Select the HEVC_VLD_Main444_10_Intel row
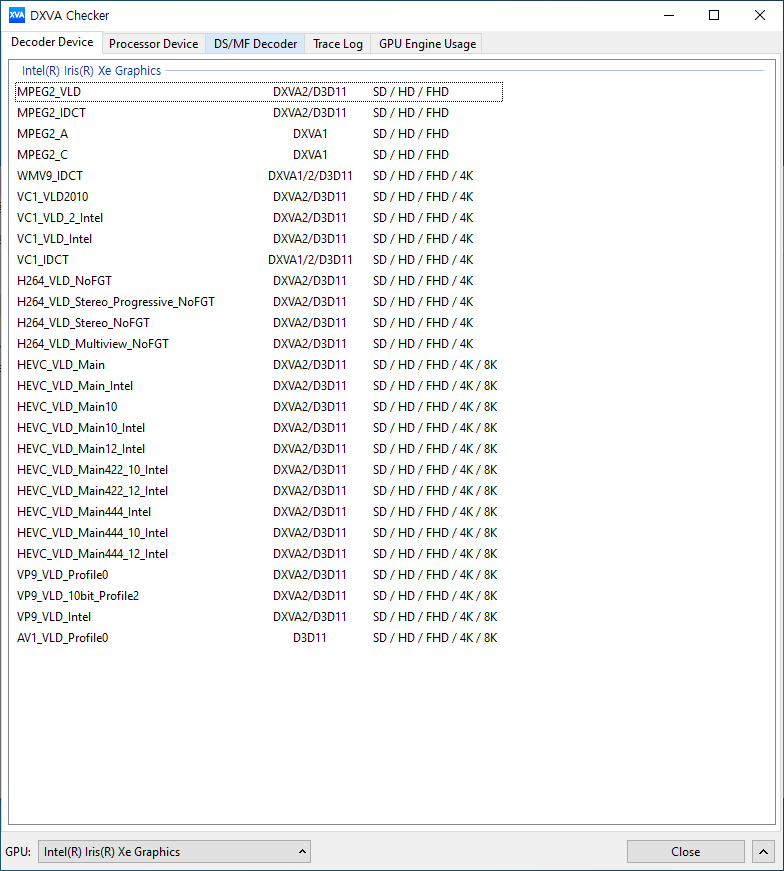The width and height of the screenshot is (784, 871). [259, 533]
